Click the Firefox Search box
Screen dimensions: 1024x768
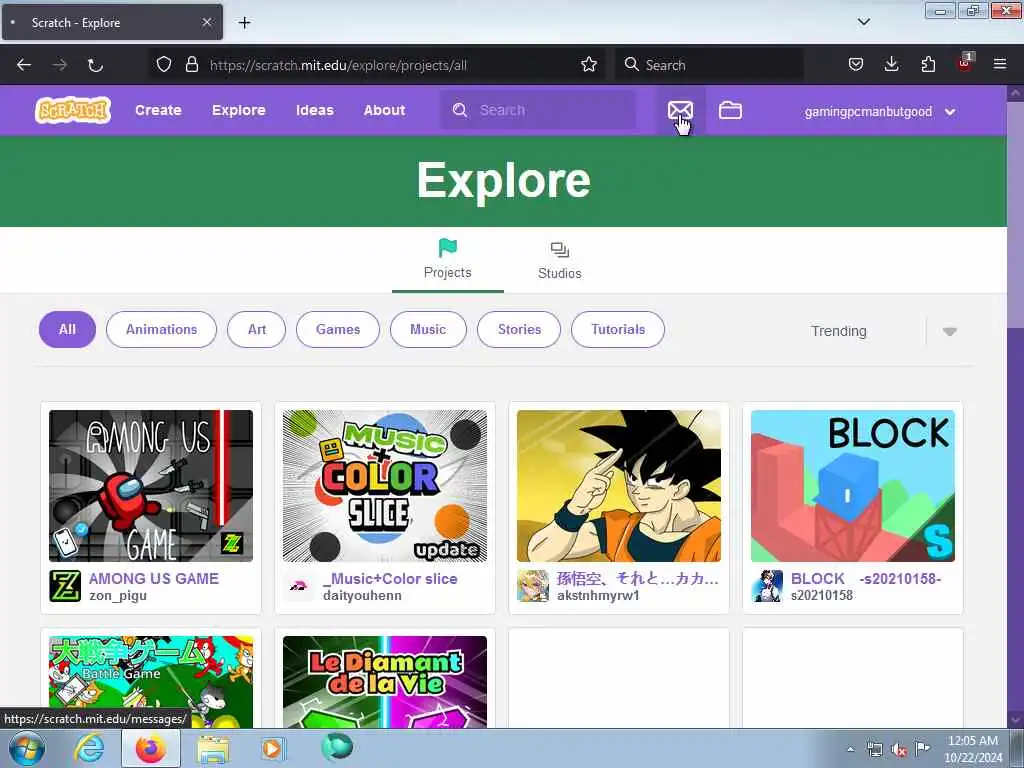pyautogui.click(x=710, y=65)
